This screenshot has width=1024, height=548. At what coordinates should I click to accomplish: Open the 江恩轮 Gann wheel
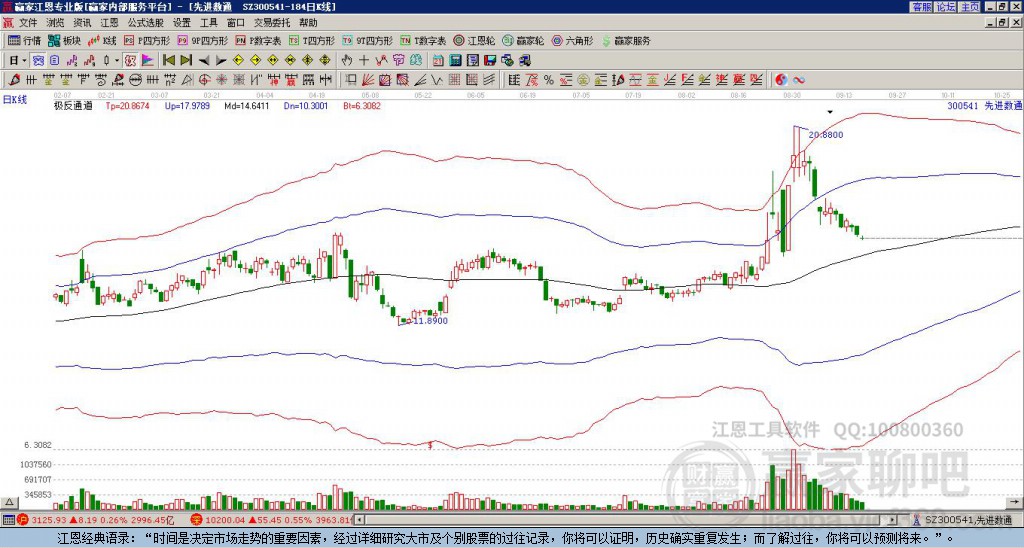coord(475,40)
